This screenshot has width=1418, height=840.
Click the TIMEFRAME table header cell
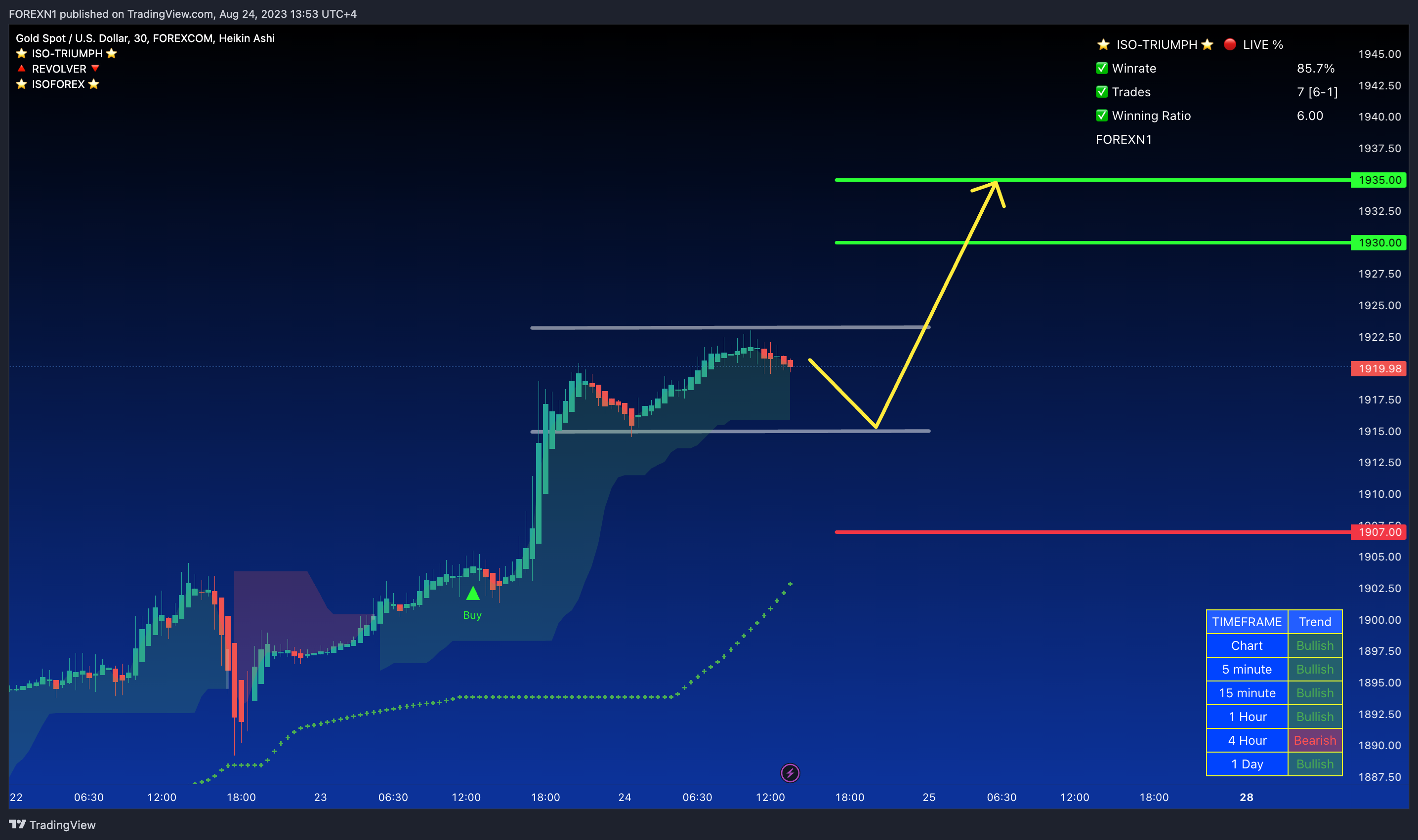[1247, 622]
